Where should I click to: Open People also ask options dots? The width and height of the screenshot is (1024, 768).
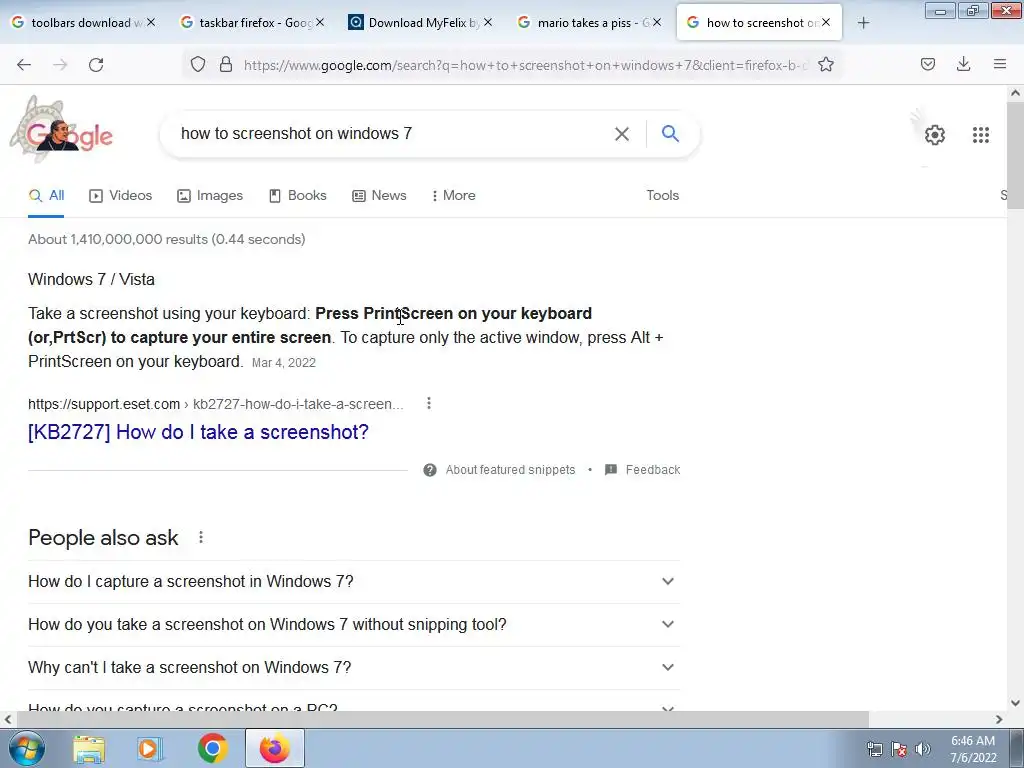(201, 537)
